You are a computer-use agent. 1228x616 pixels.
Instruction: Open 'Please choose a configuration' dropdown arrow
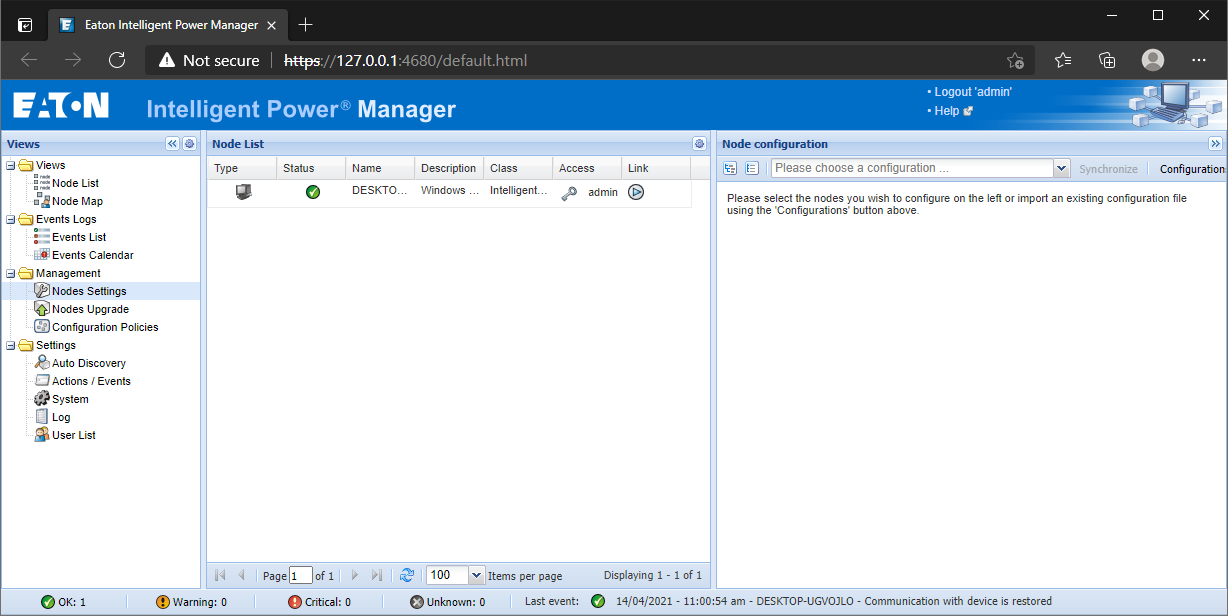click(x=1062, y=169)
